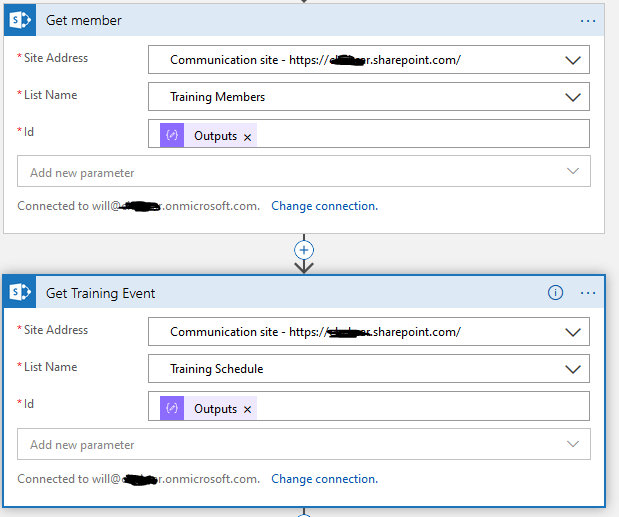Open the Training Members list dropdown
619x517 pixels.
572,97
